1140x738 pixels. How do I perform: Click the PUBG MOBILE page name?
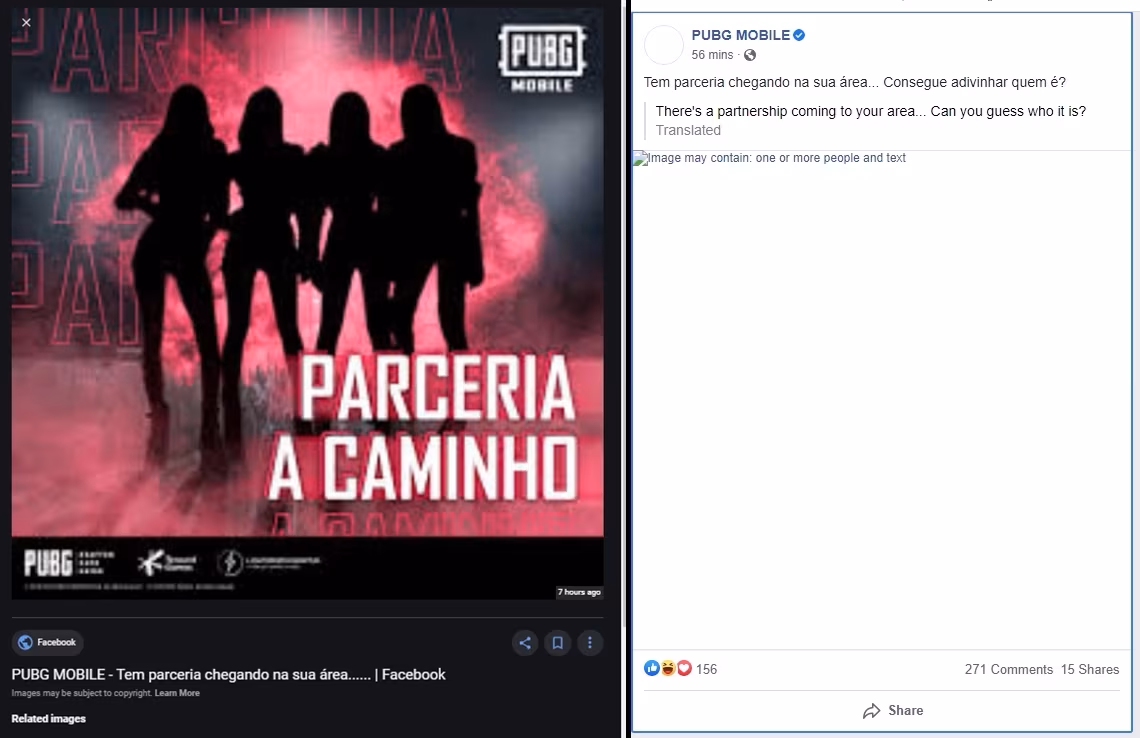click(740, 35)
